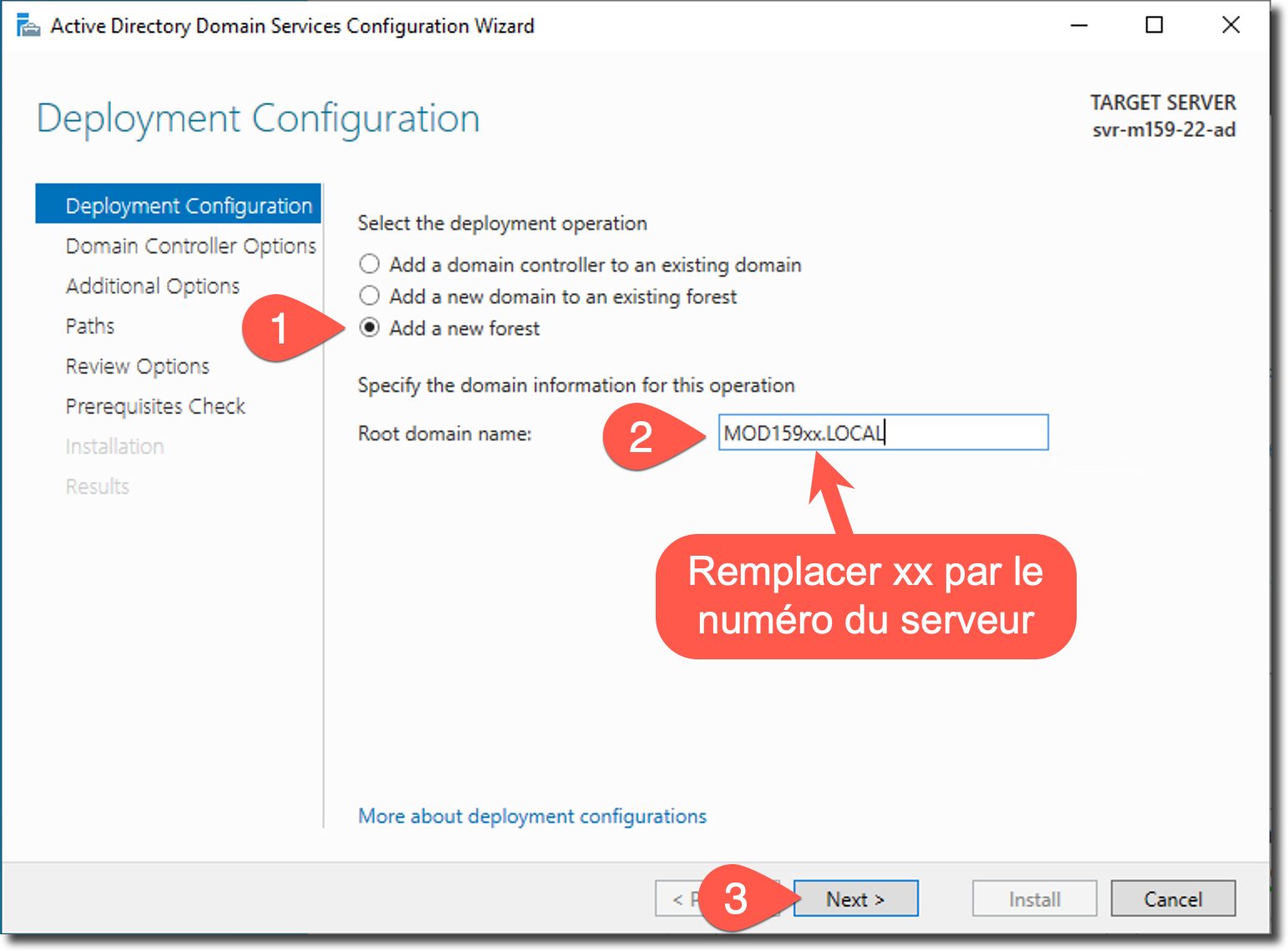Minimize the wizard window
Viewport: 1288px width, 951px height.
[1079, 26]
